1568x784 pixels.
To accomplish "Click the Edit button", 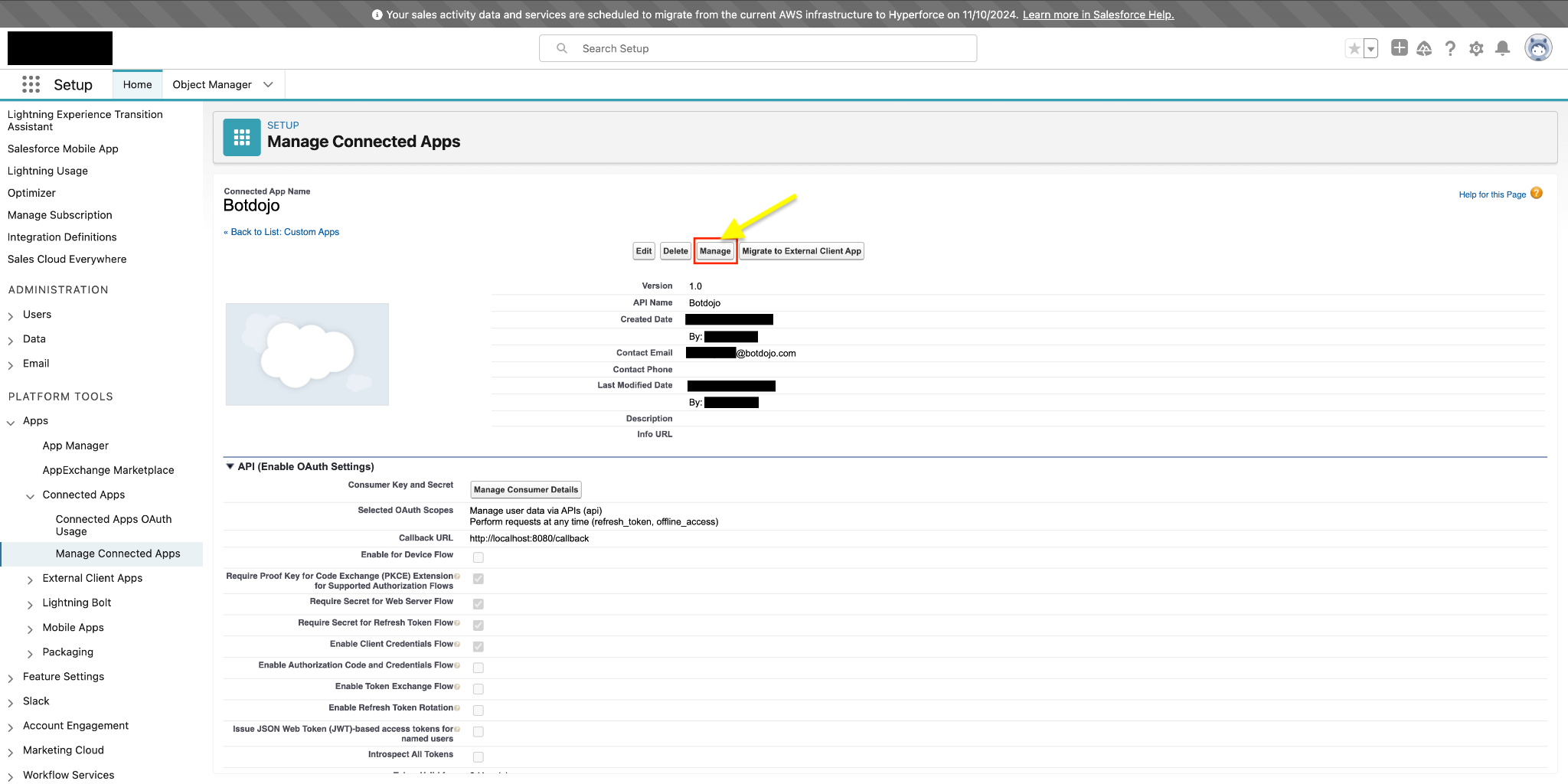I will pos(644,251).
